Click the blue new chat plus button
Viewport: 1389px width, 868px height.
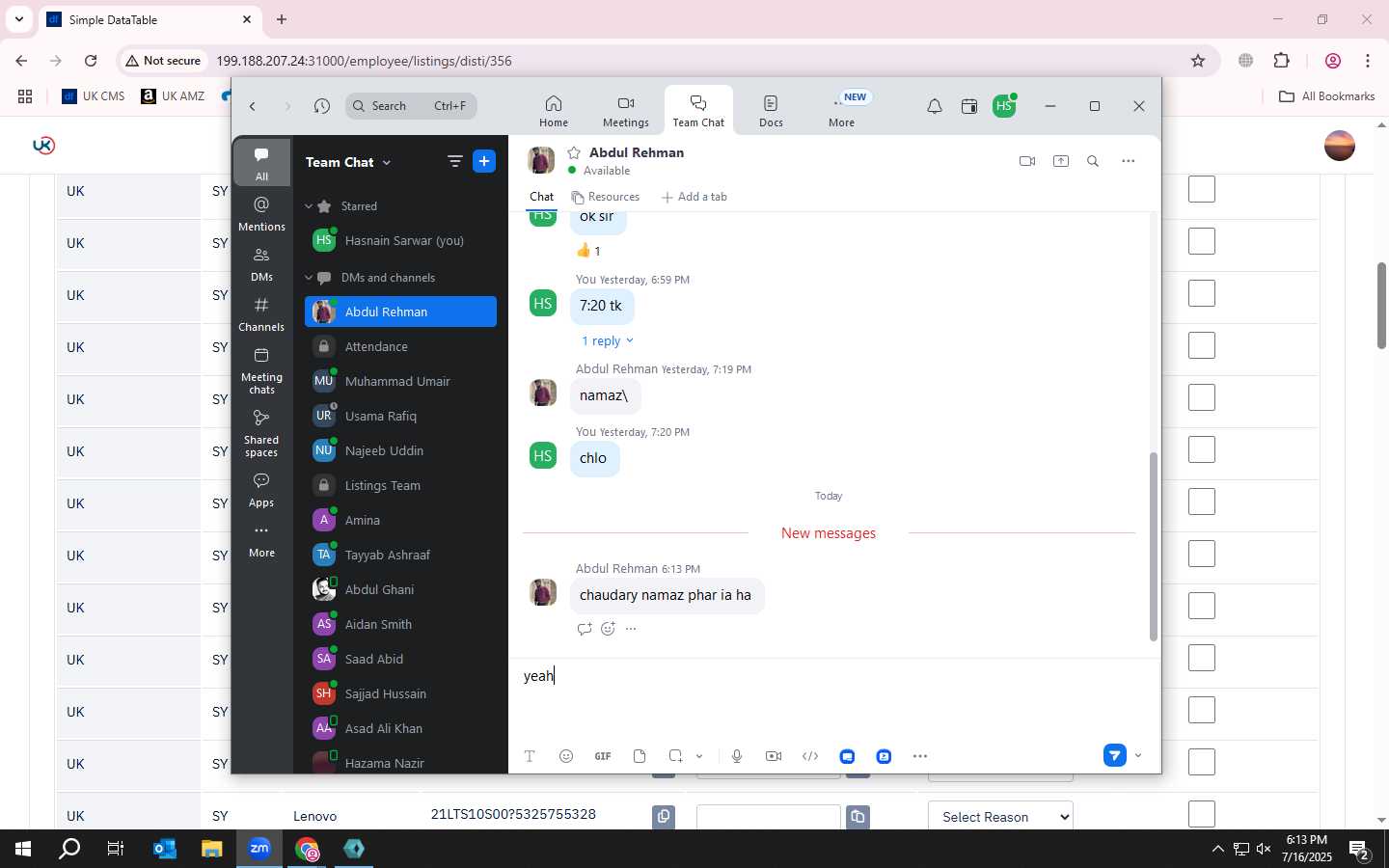(x=484, y=162)
